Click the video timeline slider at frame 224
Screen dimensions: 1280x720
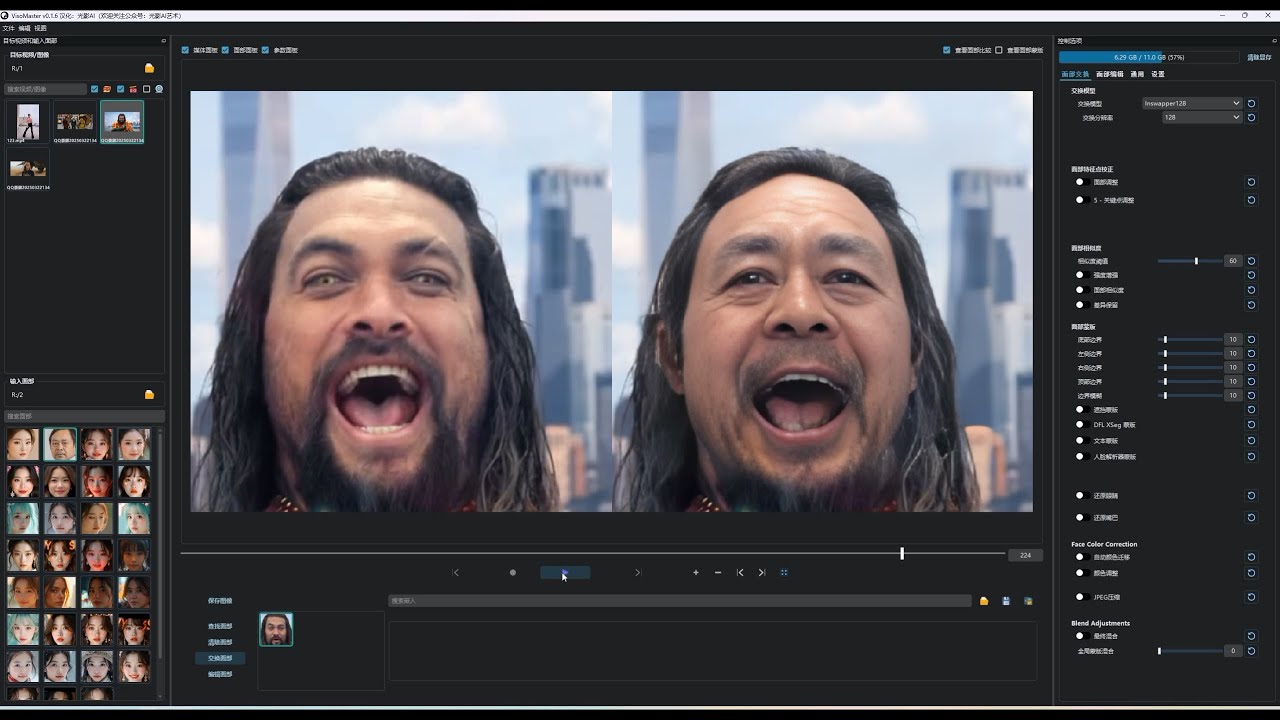coord(593,554)
